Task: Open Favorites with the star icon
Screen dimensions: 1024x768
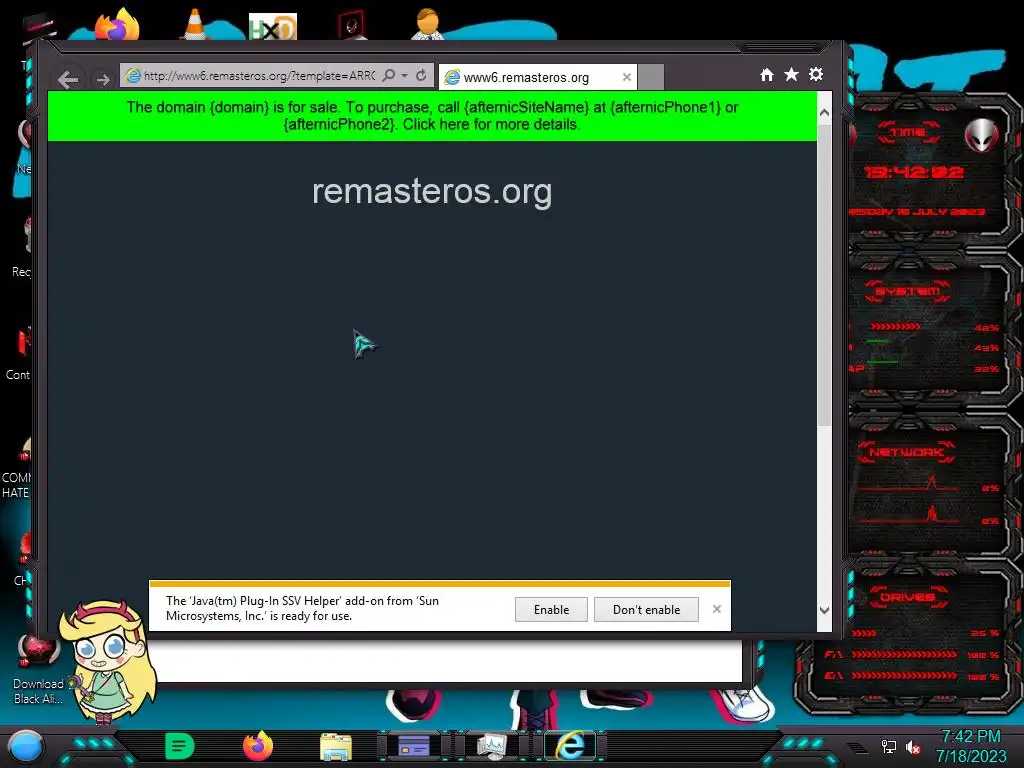Action: click(x=791, y=74)
